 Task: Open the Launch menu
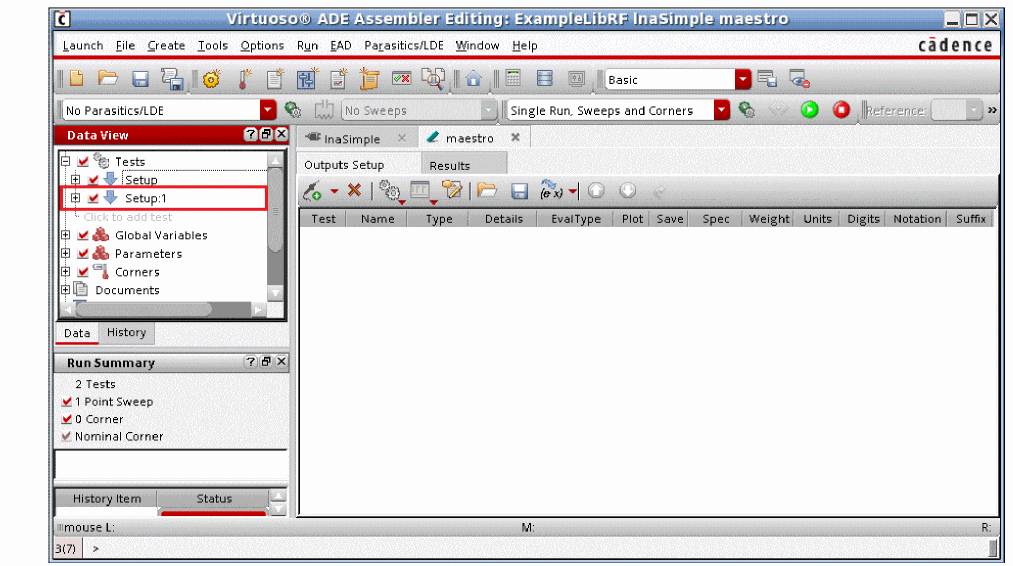(83, 45)
